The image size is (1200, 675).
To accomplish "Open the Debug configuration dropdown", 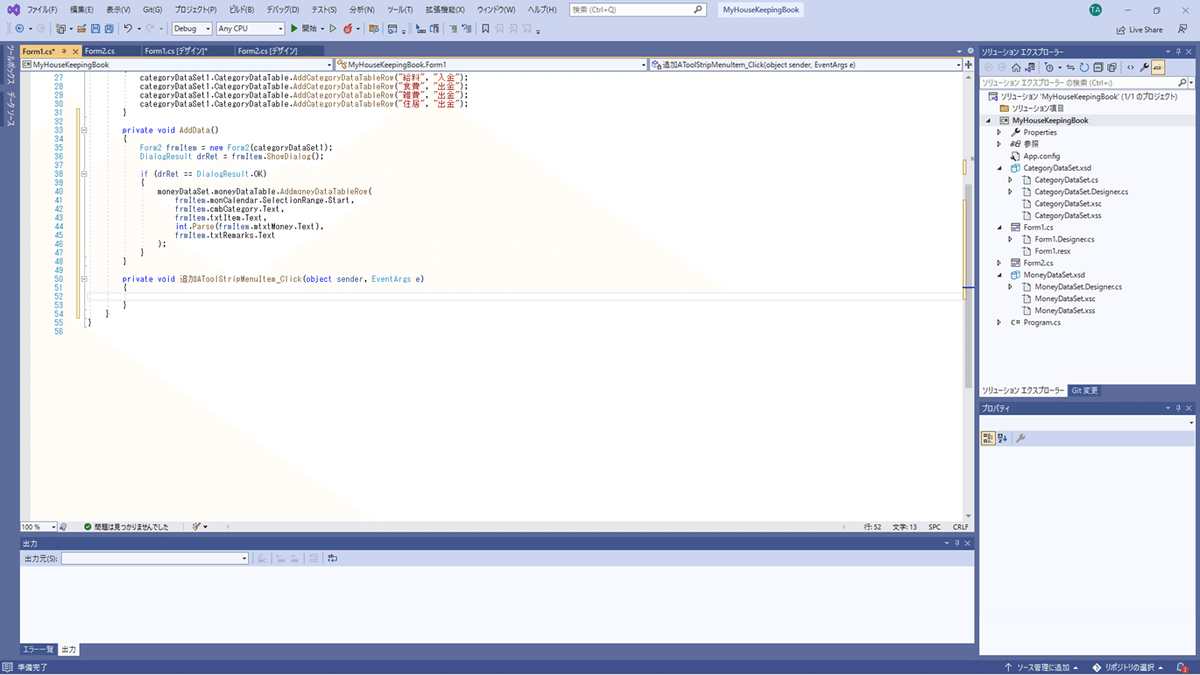I will click(191, 29).
